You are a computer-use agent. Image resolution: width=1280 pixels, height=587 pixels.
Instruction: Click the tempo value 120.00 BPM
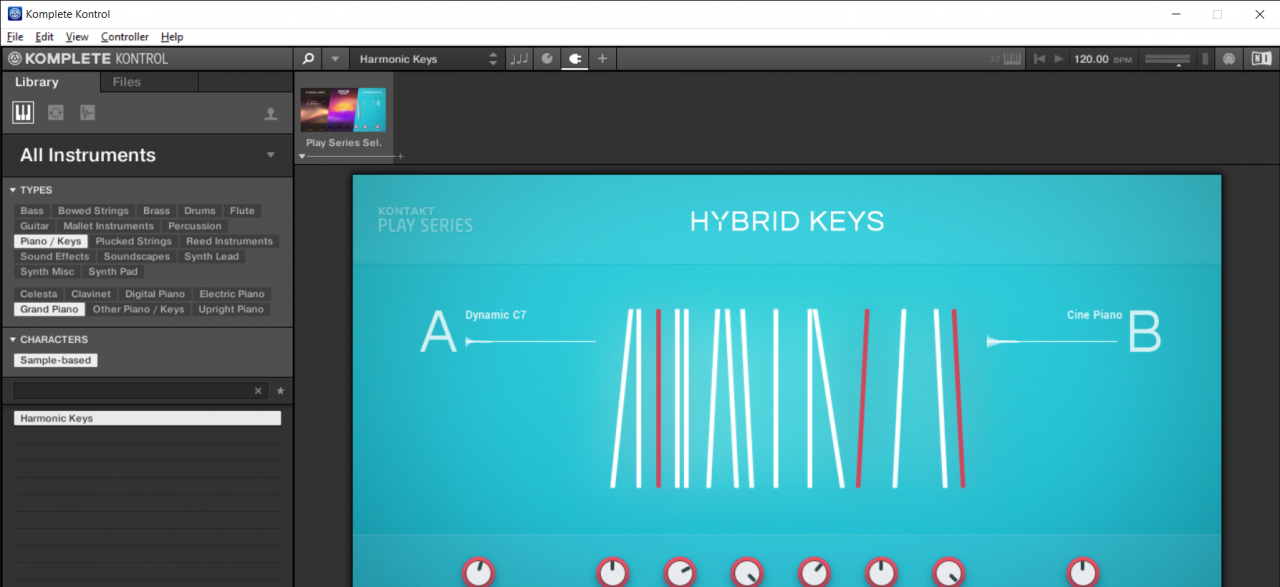1102,59
